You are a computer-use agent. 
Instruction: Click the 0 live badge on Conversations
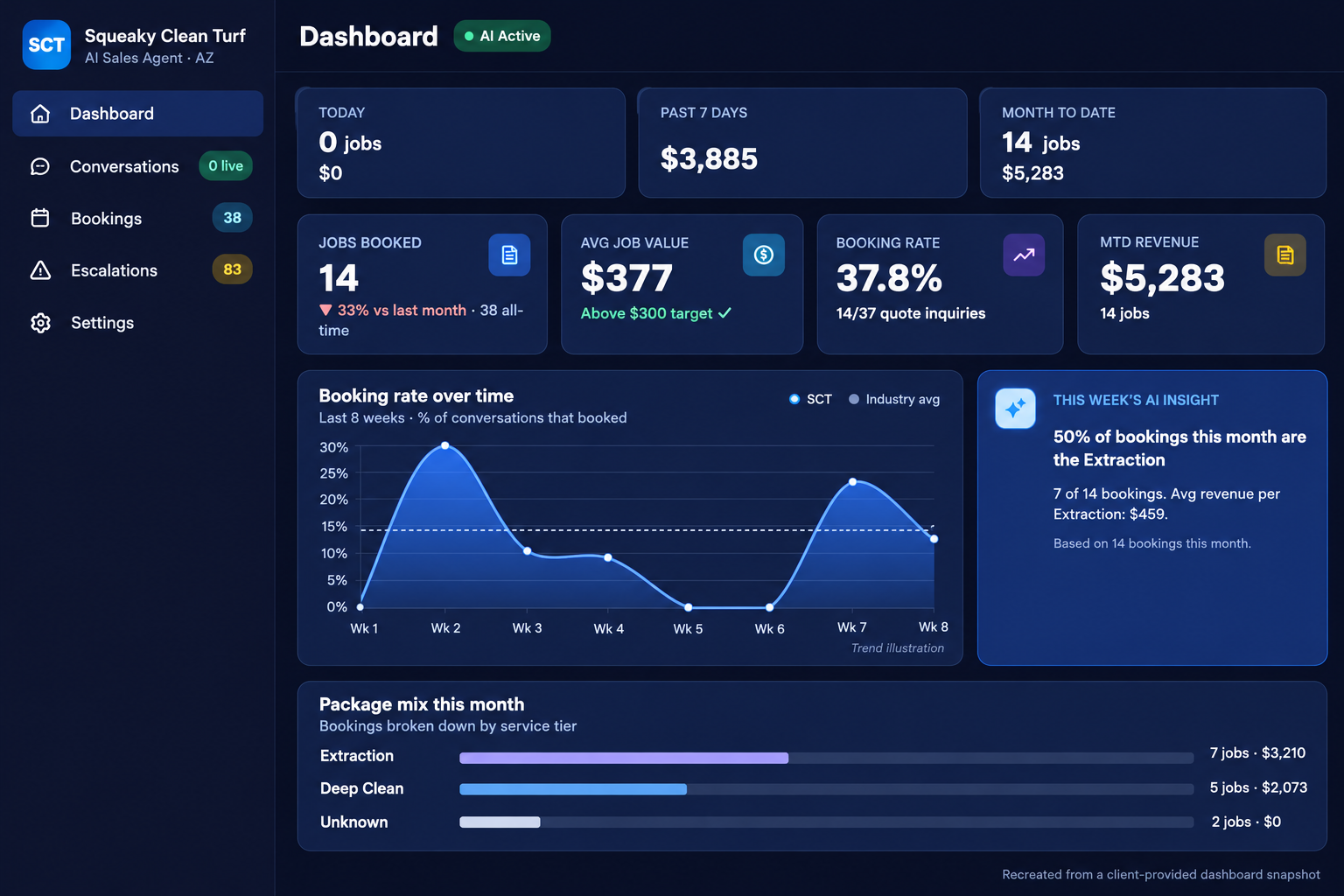[x=226, y=165]
